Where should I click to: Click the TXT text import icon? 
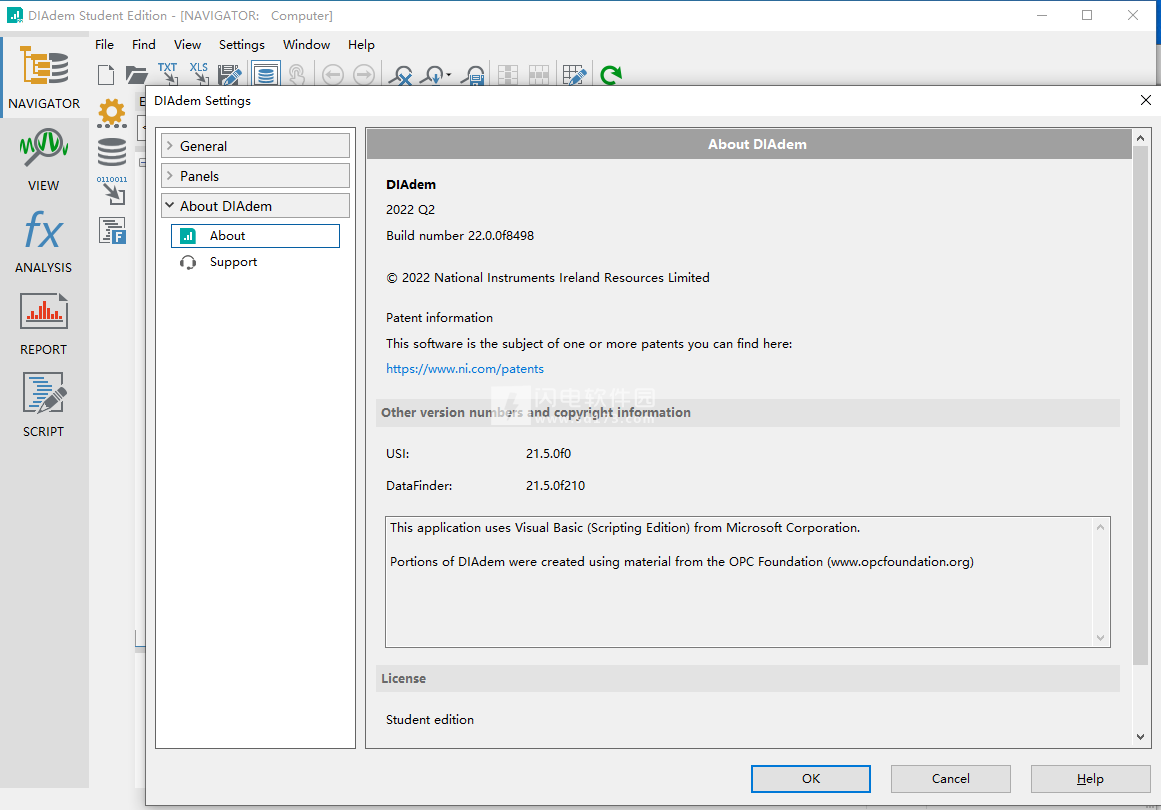point(167,73)
